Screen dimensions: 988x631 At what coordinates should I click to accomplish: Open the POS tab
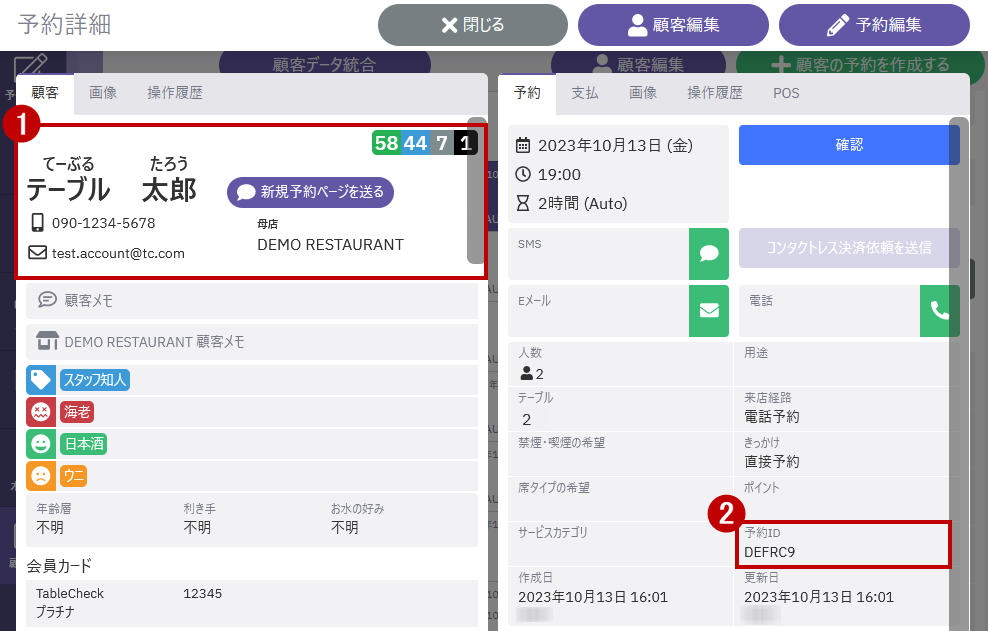coord(786,93)
